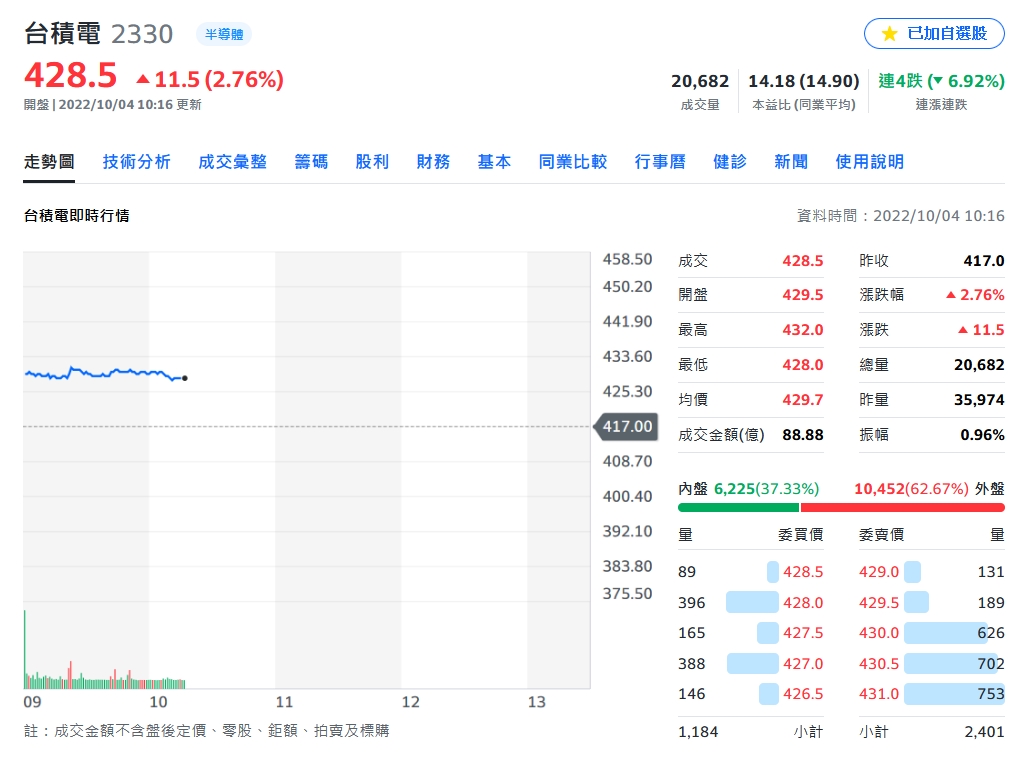
Task: Click the bid price 427.5
Action: click(x=803, y=632)
